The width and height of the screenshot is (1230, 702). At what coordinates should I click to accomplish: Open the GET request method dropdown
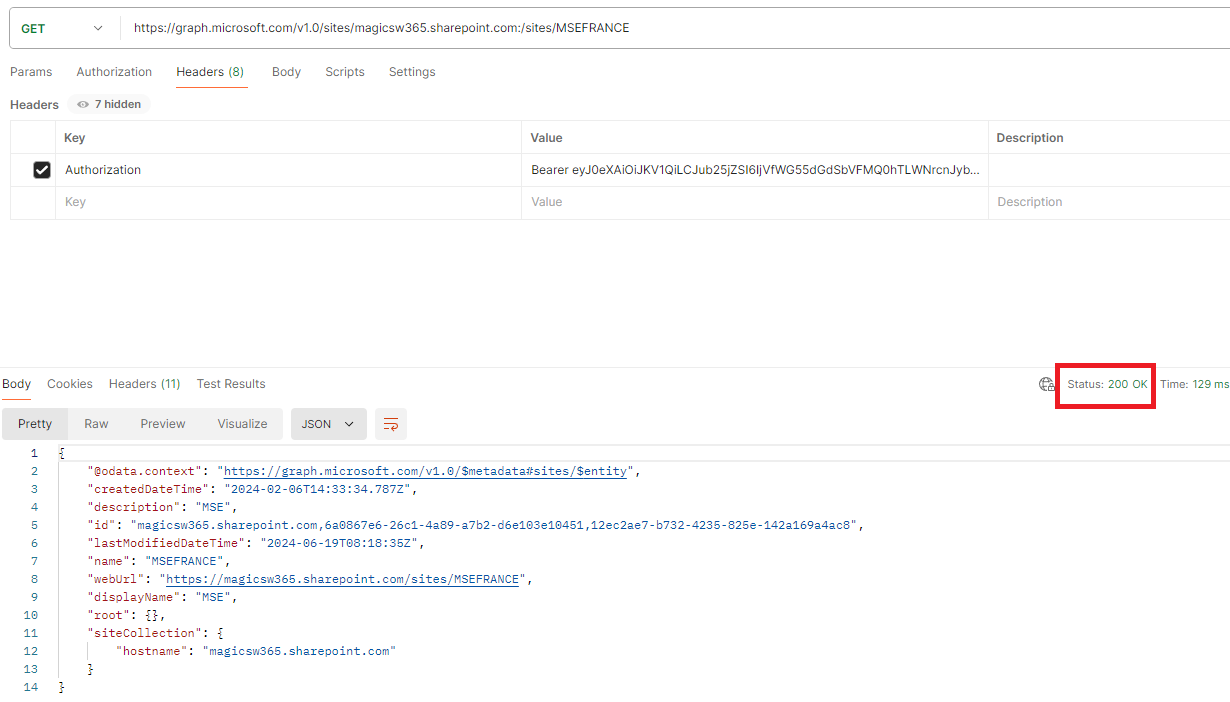(60, 27)
